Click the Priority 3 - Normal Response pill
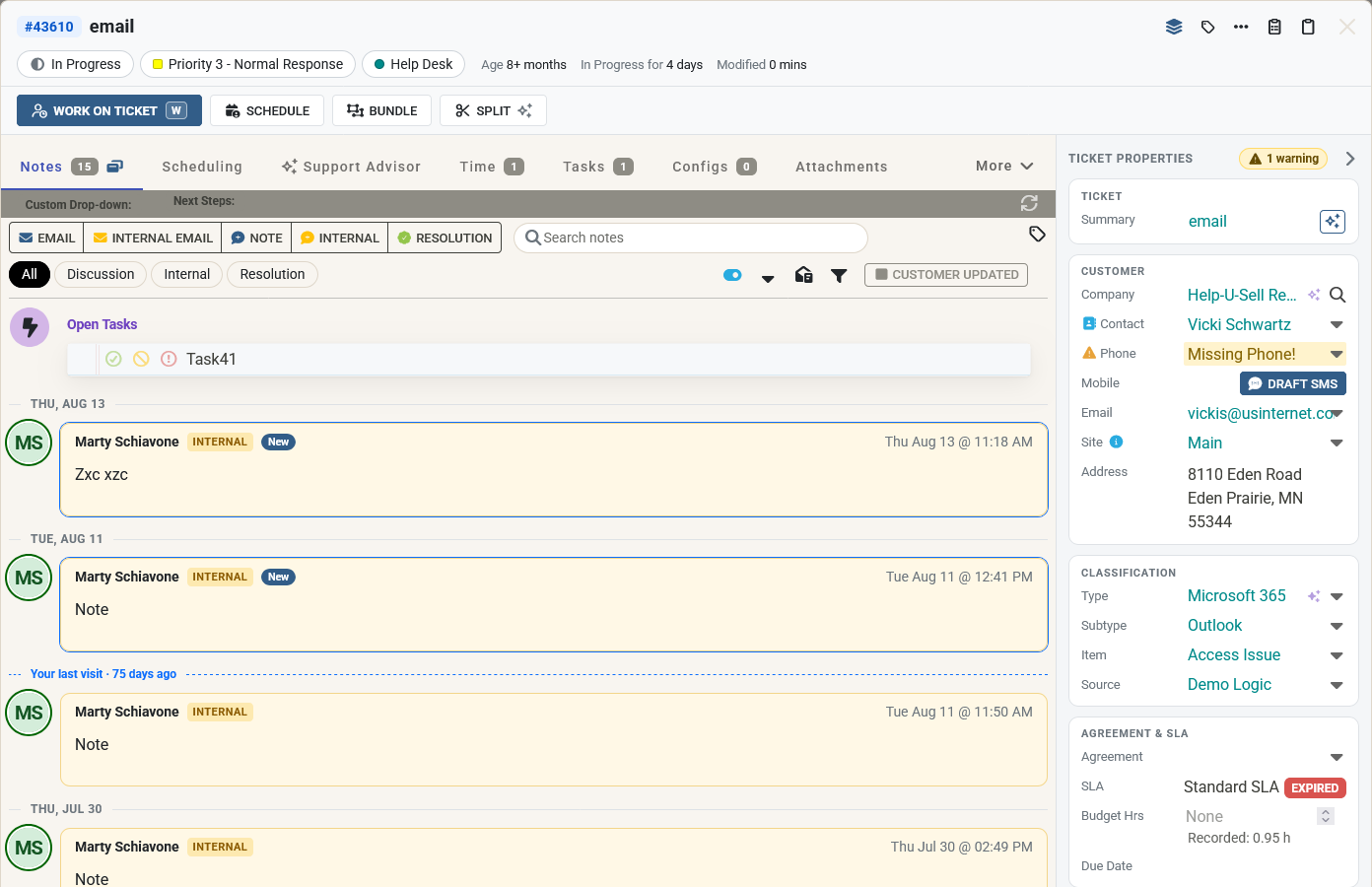 247,64
